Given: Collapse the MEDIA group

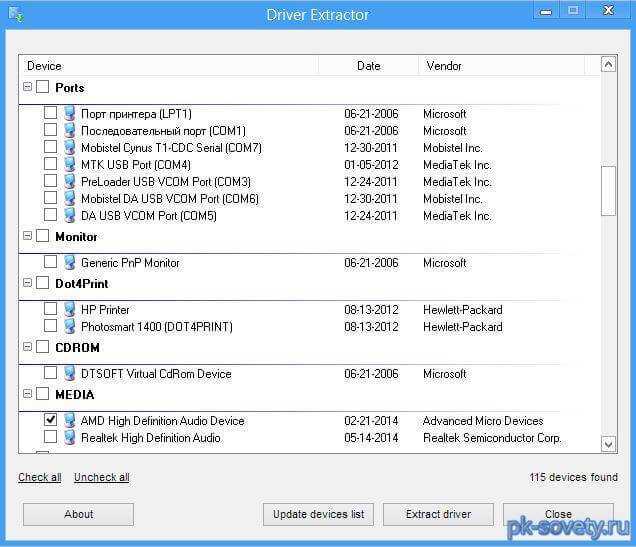Looking at the screenshot, I should coord(27,394).
